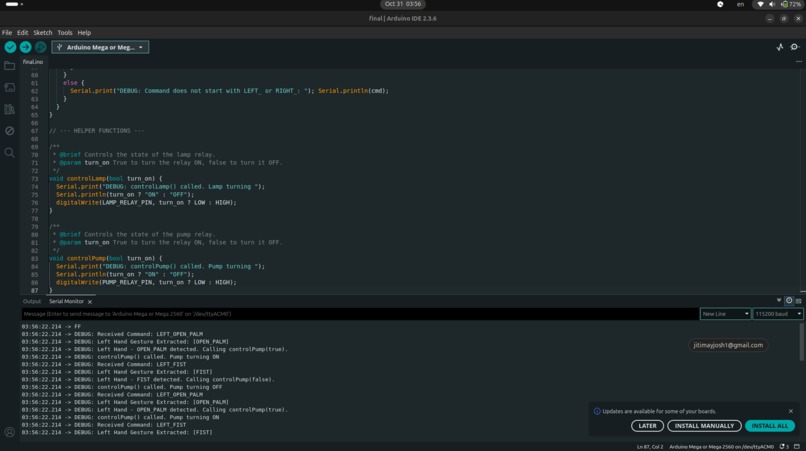Open the Tools menu

[65, 32]
